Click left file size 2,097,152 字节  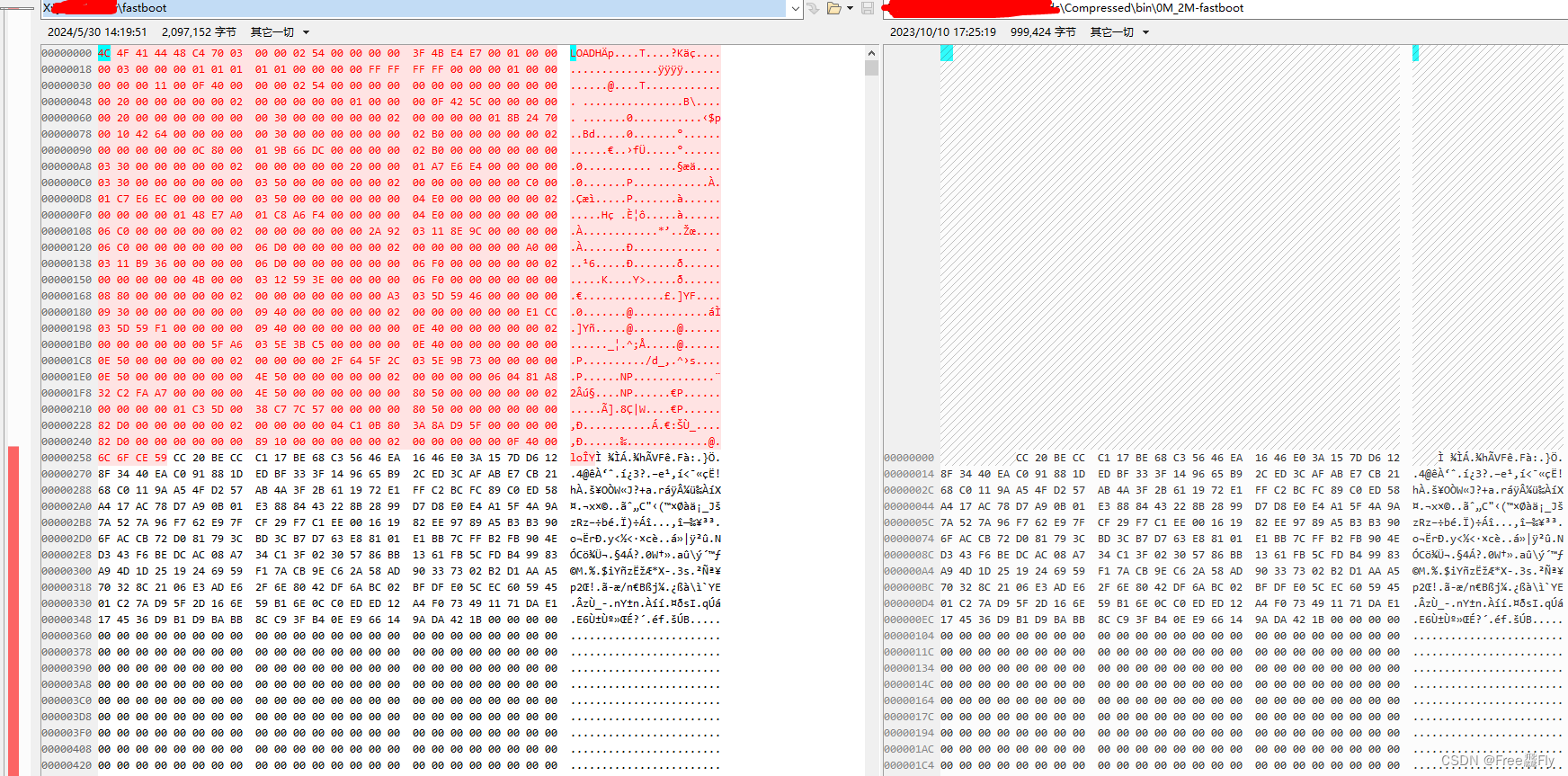pyautogui.click(x=199, y=32)
